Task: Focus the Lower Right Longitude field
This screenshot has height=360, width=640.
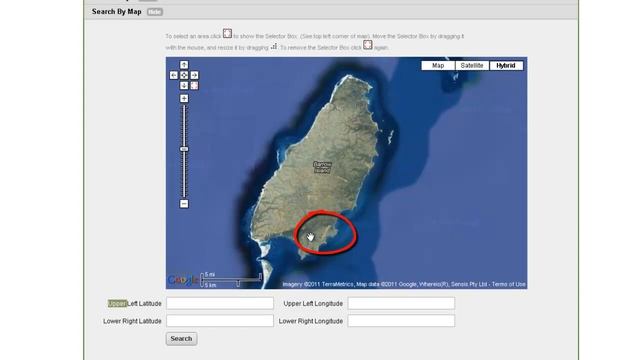Action: coord(401,321)
